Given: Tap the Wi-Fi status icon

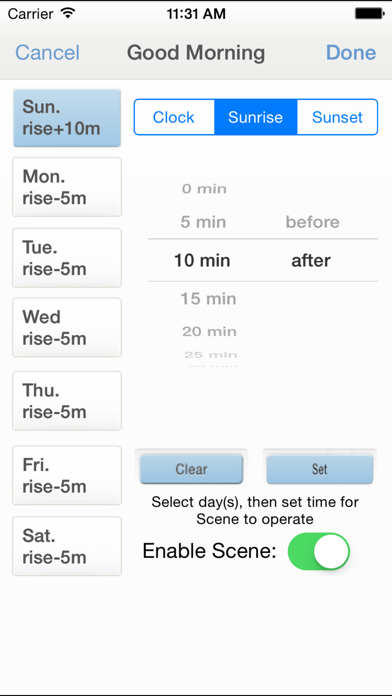Looking at the screenshot, I should (x=68, y=13).
